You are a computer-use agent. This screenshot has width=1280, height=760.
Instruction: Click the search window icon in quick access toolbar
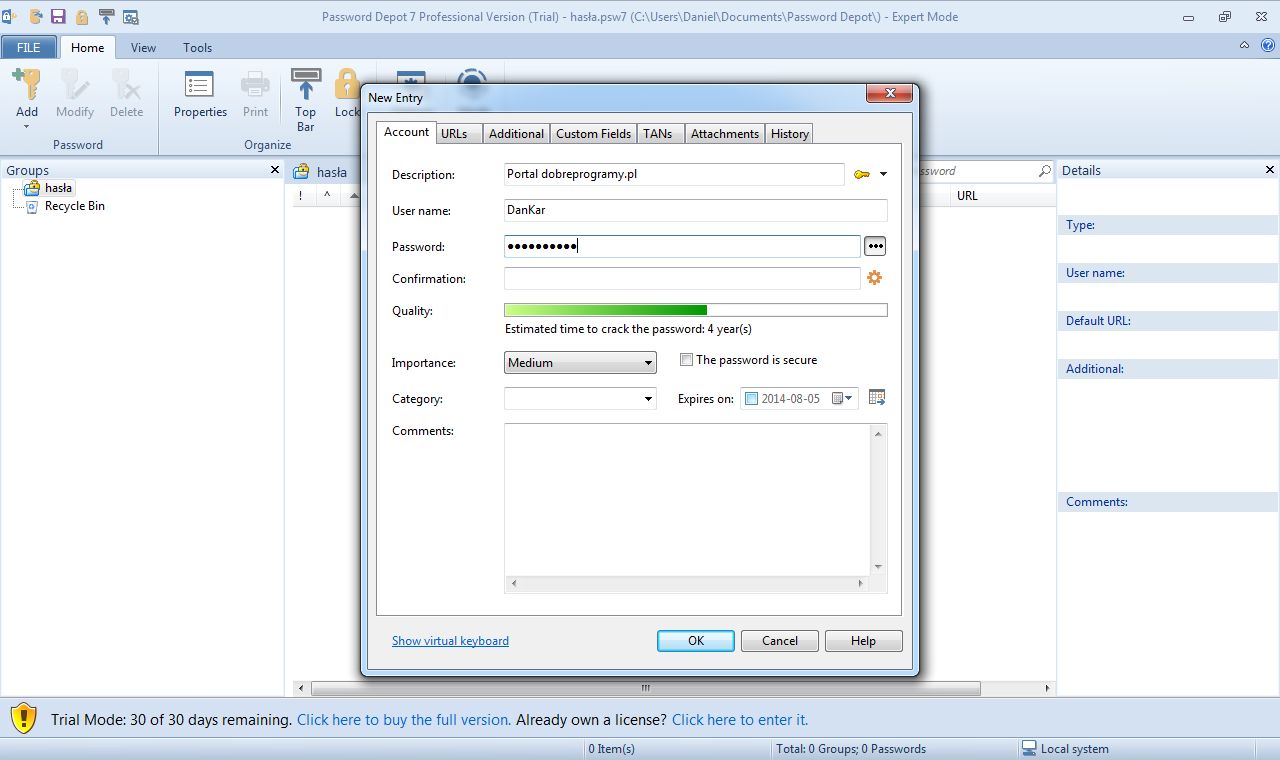130,17
